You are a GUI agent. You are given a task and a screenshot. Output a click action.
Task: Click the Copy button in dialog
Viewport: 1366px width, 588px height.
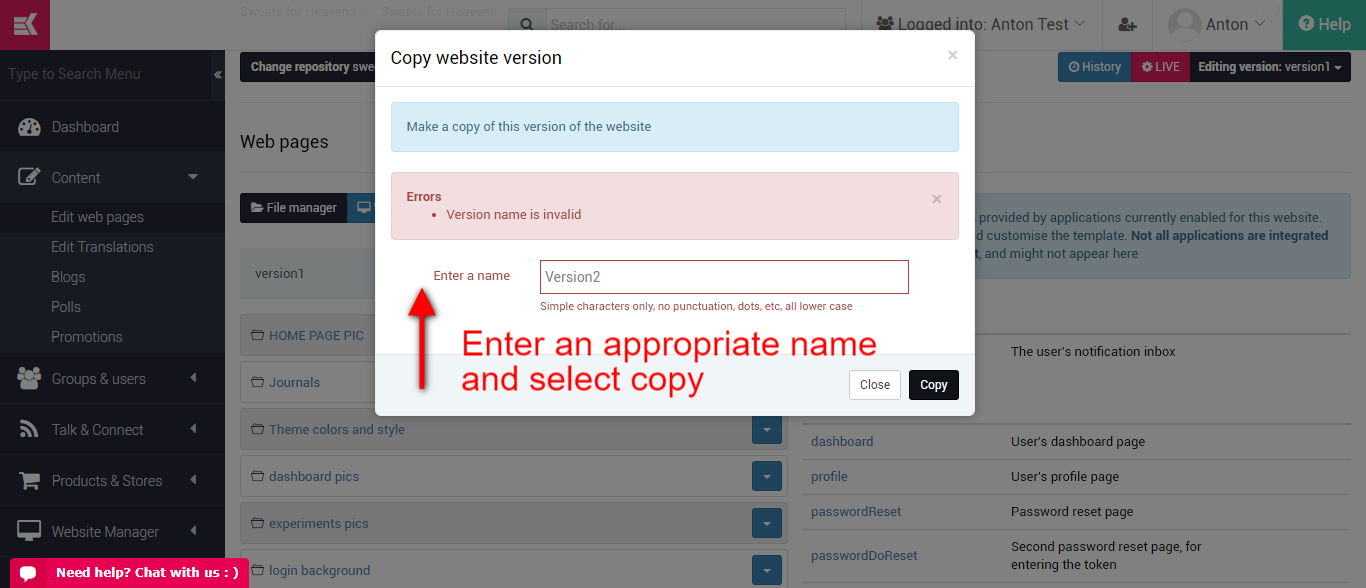point(934,385)
